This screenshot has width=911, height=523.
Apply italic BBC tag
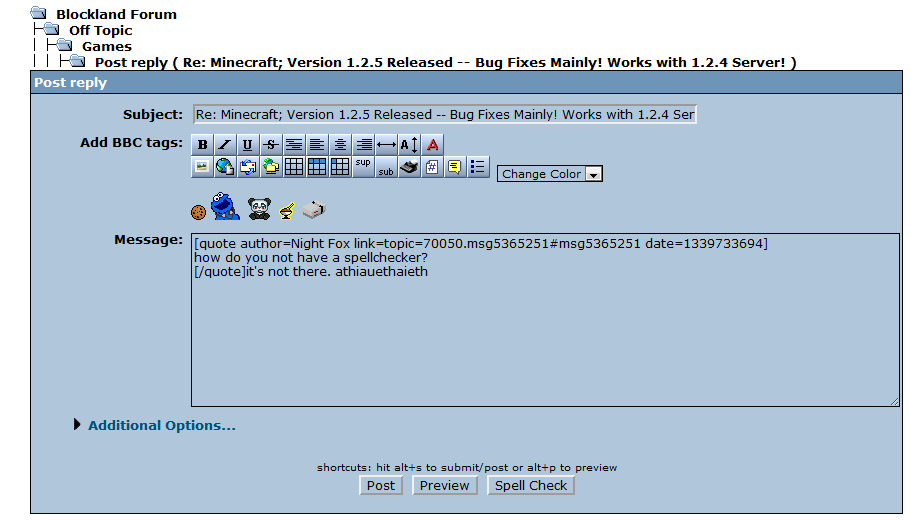(225, 145)
